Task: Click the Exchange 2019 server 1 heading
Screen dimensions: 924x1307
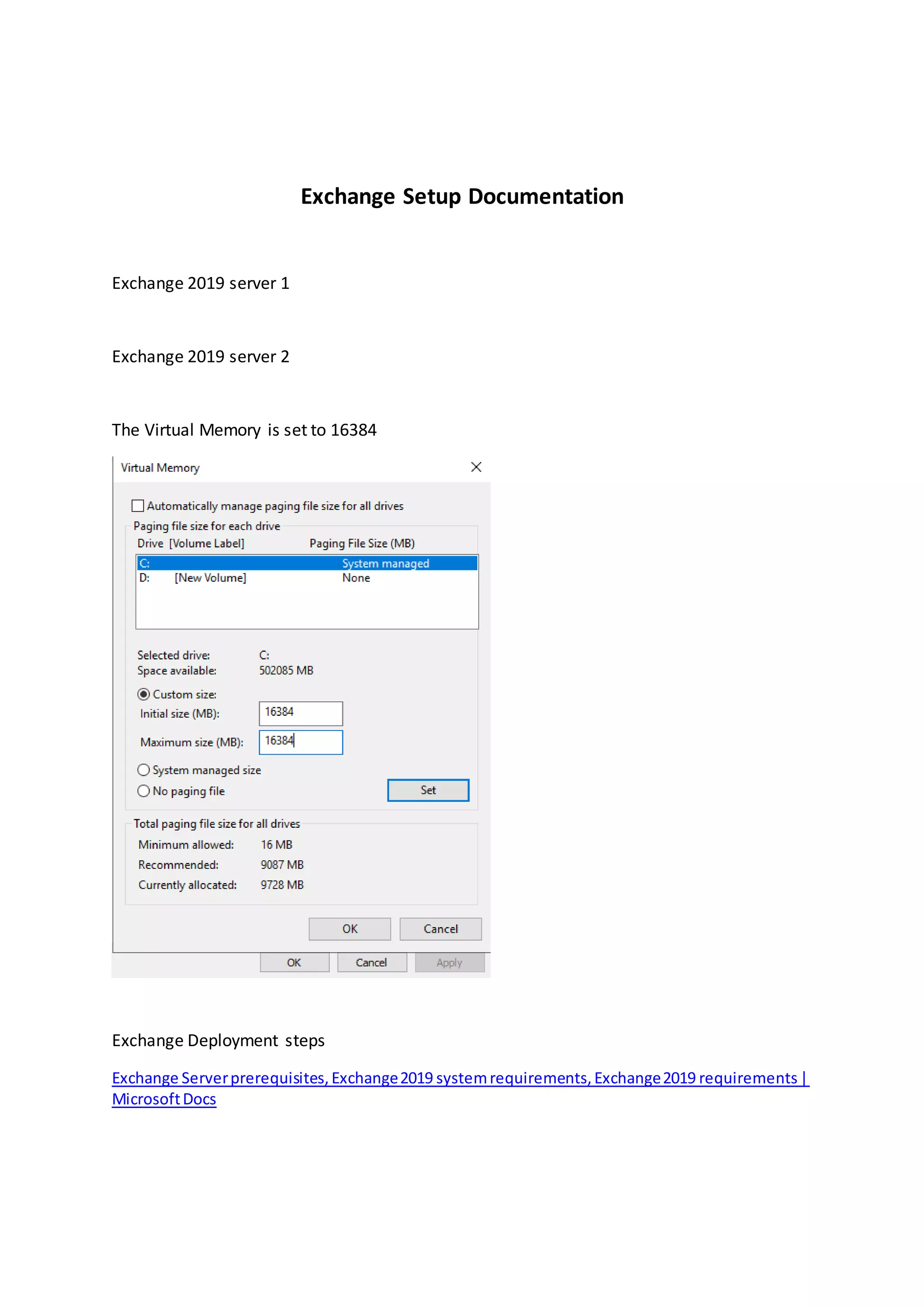Action: click(201, 283)
